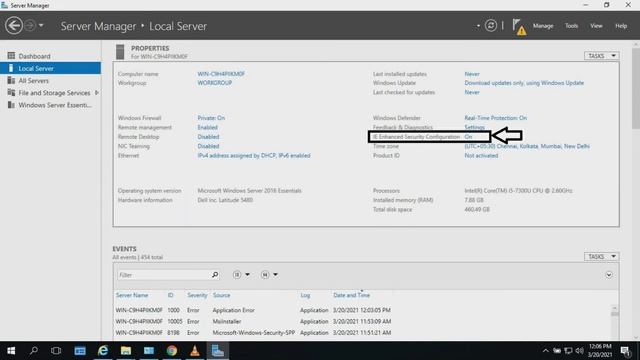640x360 pixels.
Task: Select the Application Error event row
Action: 362,310
